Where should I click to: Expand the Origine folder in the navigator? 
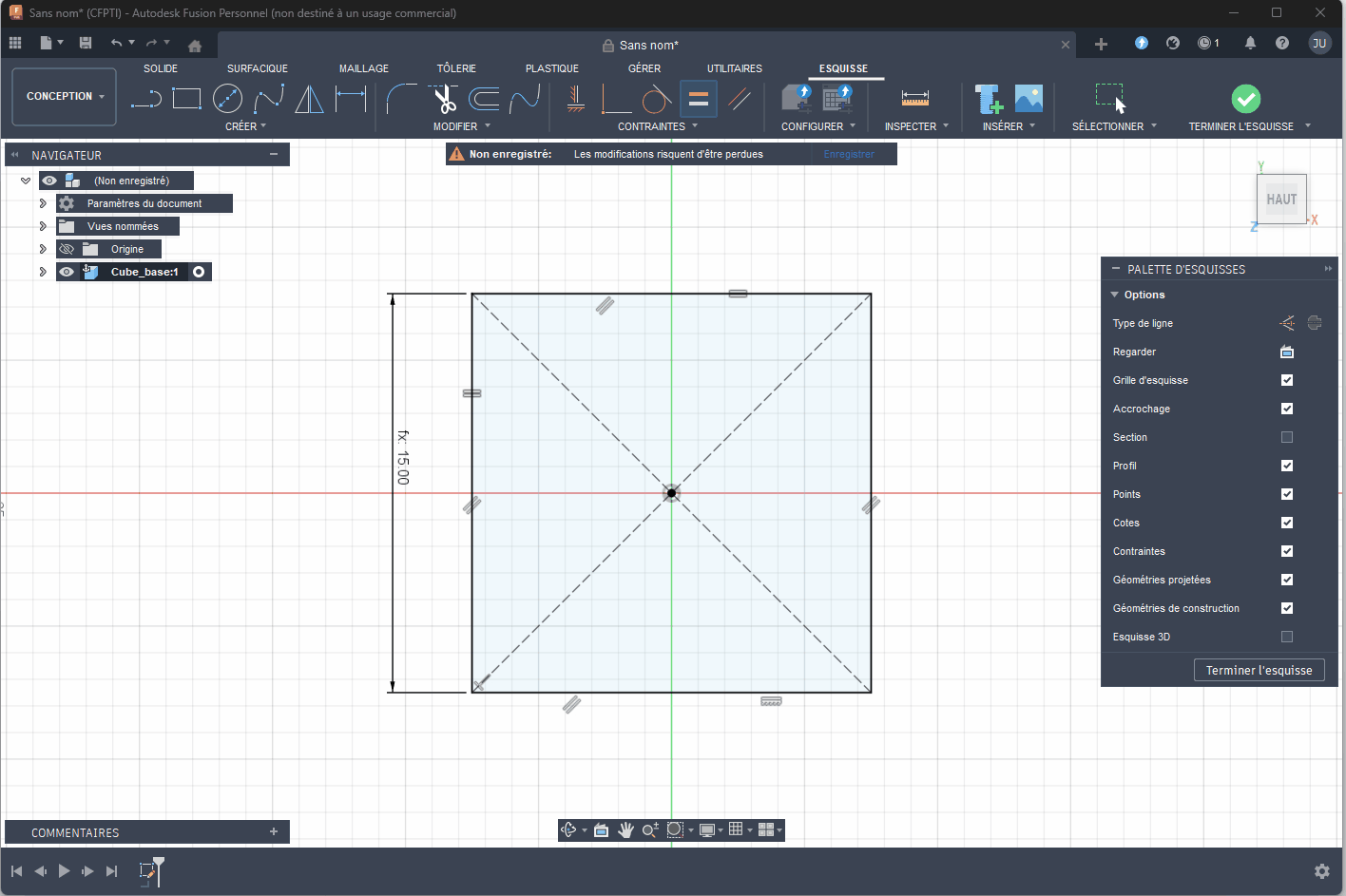[43, 248]
